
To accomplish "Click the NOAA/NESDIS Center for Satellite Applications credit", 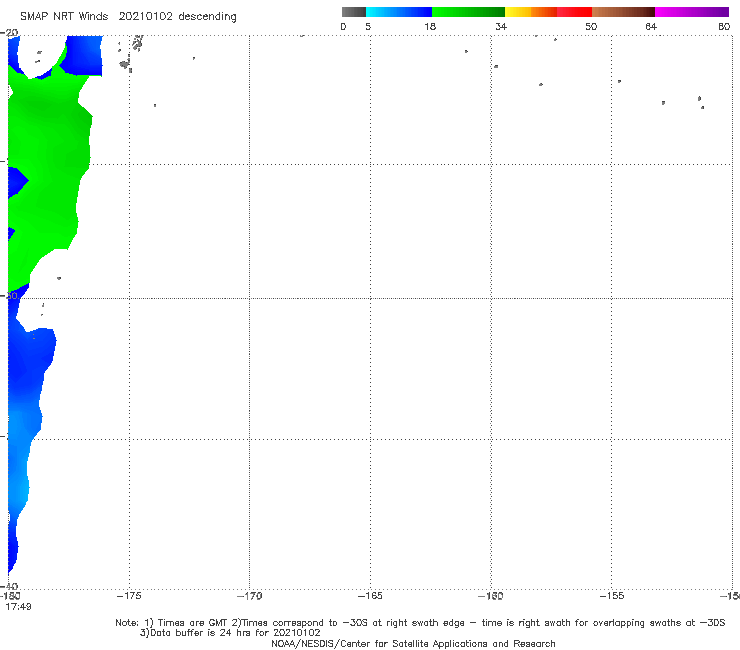I will tap(413, 644).
